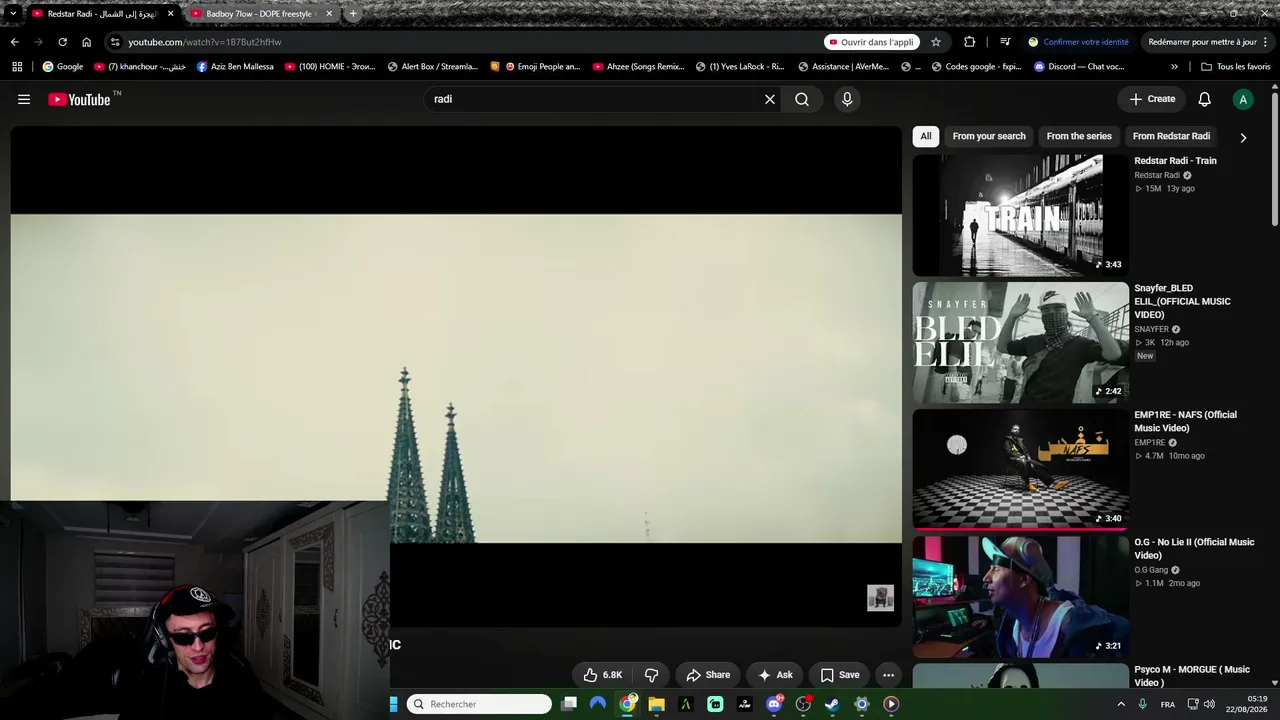Click the Windows taskbar search box
Viewport: 1280px width, 720px height.
tap(480, 704)
